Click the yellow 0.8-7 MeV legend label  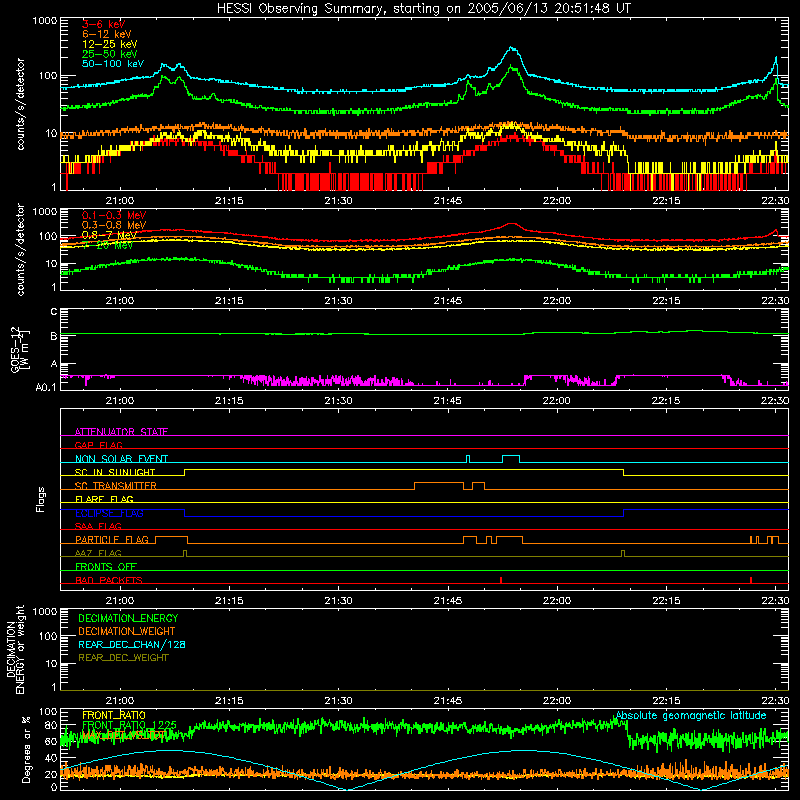coord(109,235)
